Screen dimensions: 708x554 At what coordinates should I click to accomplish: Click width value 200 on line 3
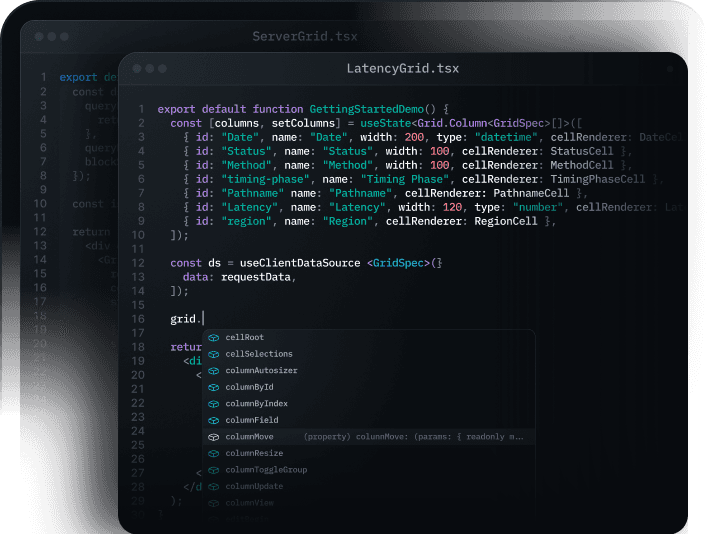415,137
